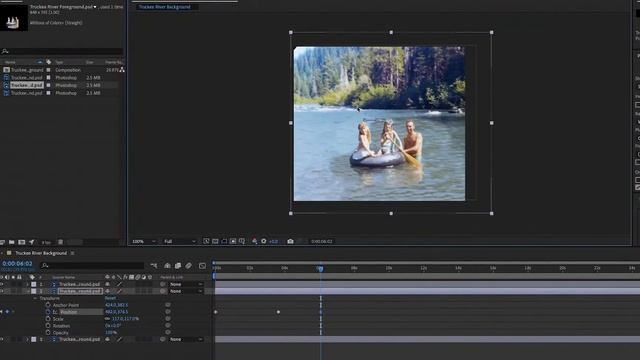Click the Opacity stopwatch icon
The image size is (640, 360).
48,333
